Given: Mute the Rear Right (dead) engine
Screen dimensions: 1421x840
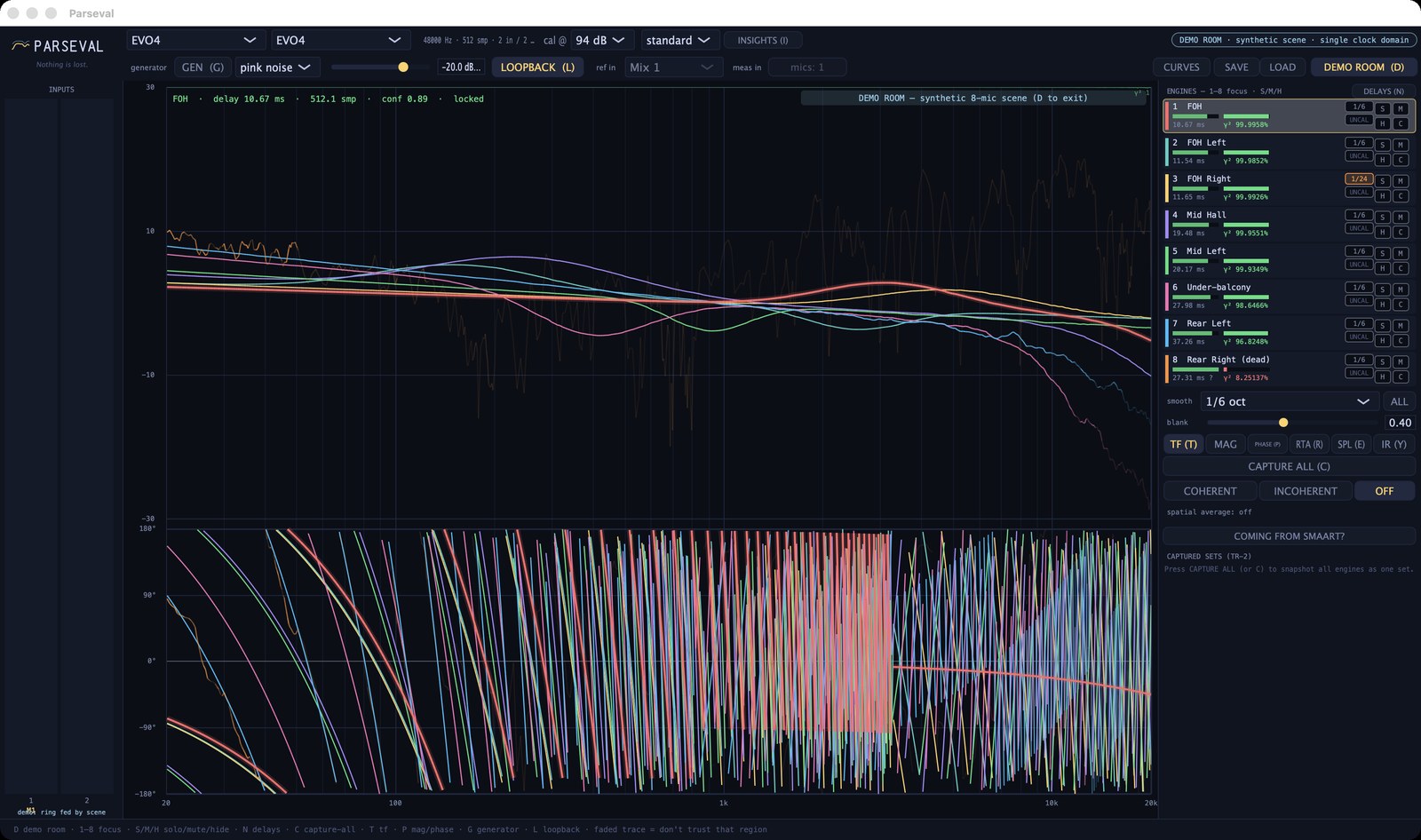Looking at the screenshot, I should pos(1401,362).
